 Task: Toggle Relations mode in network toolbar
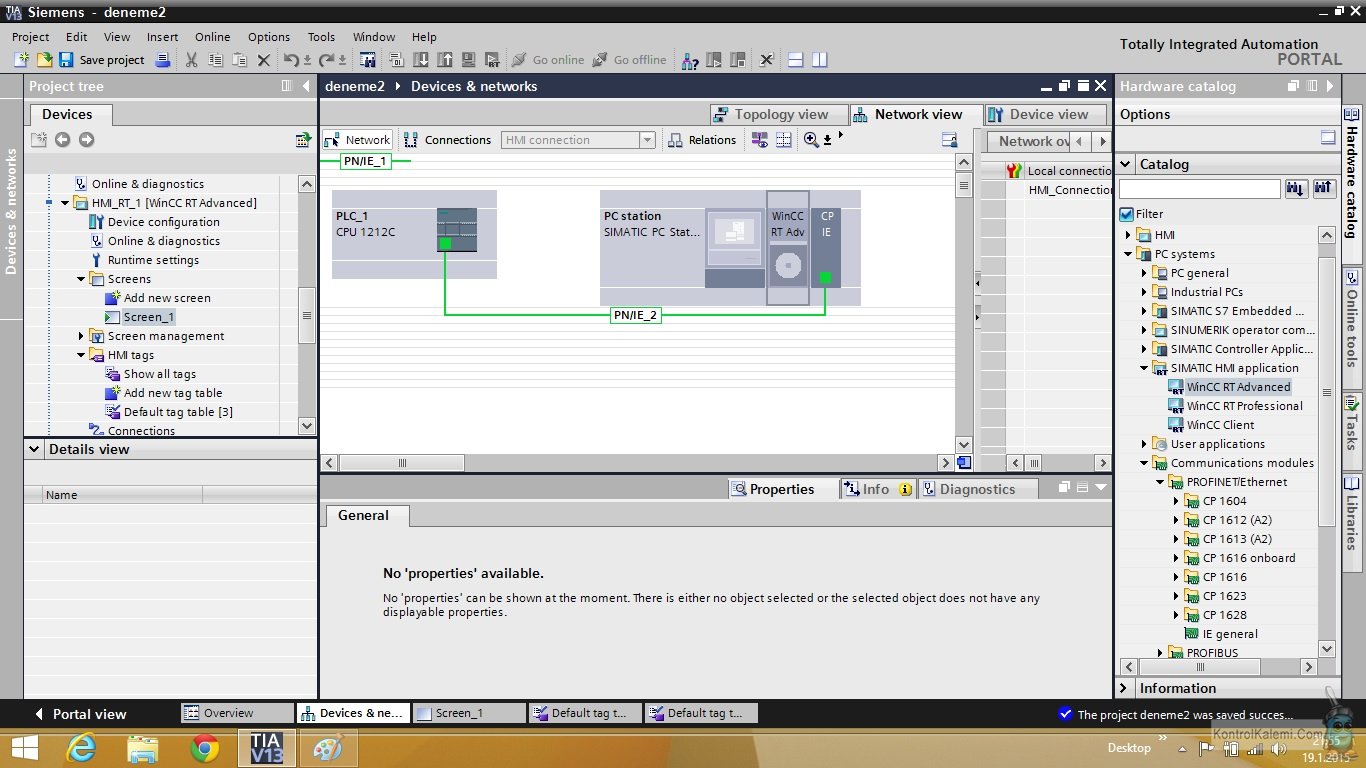702,140
